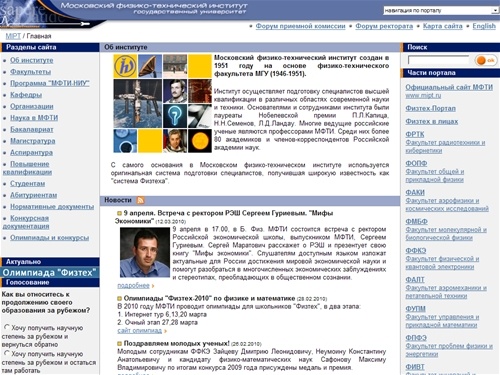
Task: Open the ФАЛТ faculty link
Action: pos(415,279)
